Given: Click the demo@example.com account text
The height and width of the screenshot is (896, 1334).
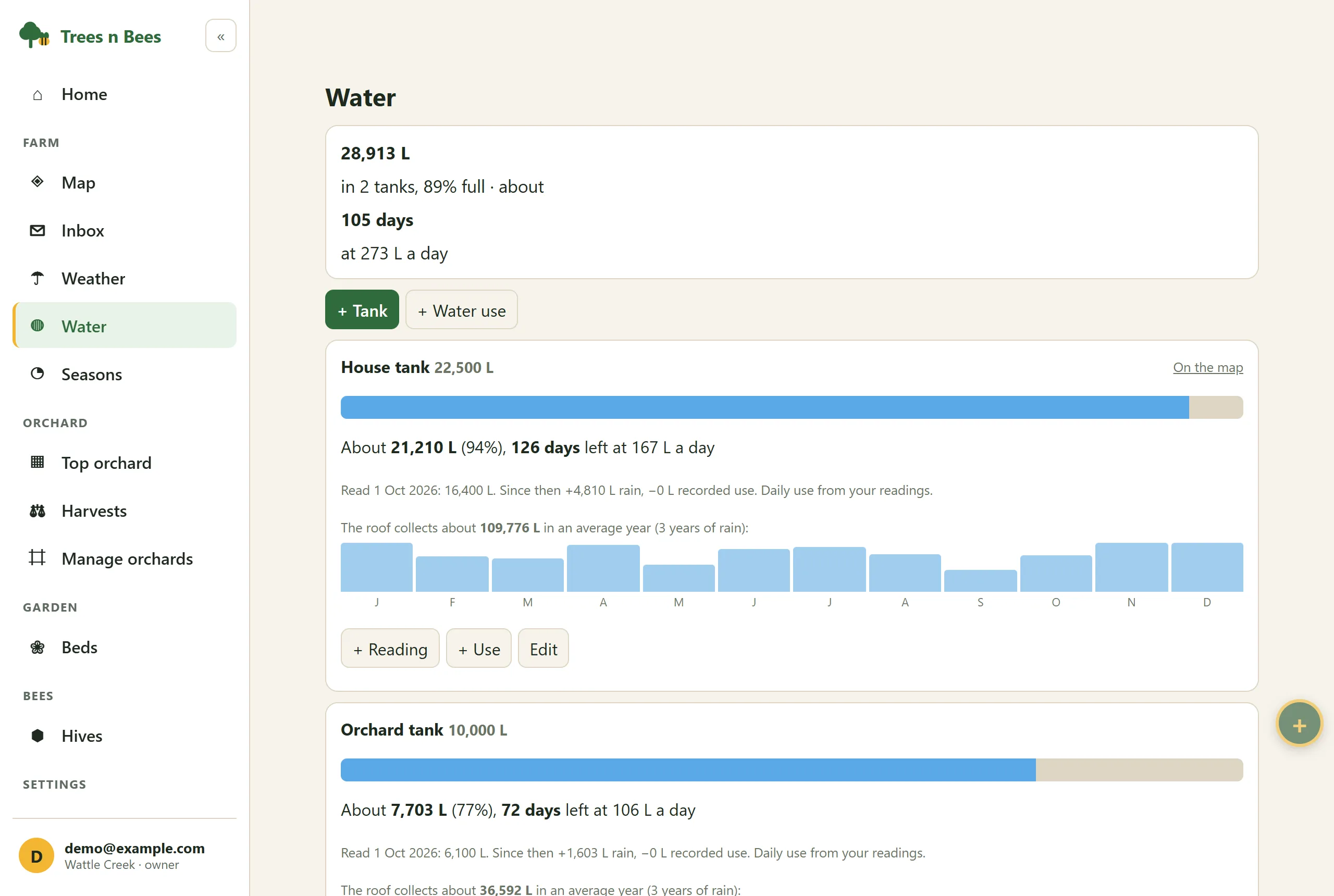Looking at the screenshot, I should 134,848.
